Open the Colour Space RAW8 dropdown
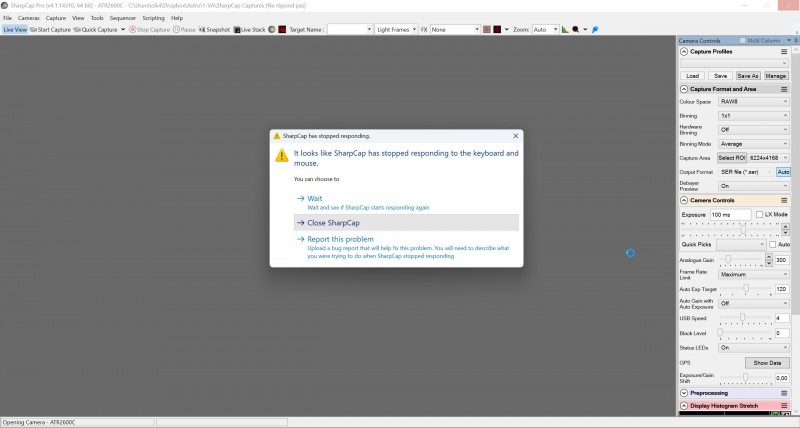800x428 pixels. (754, 102)
